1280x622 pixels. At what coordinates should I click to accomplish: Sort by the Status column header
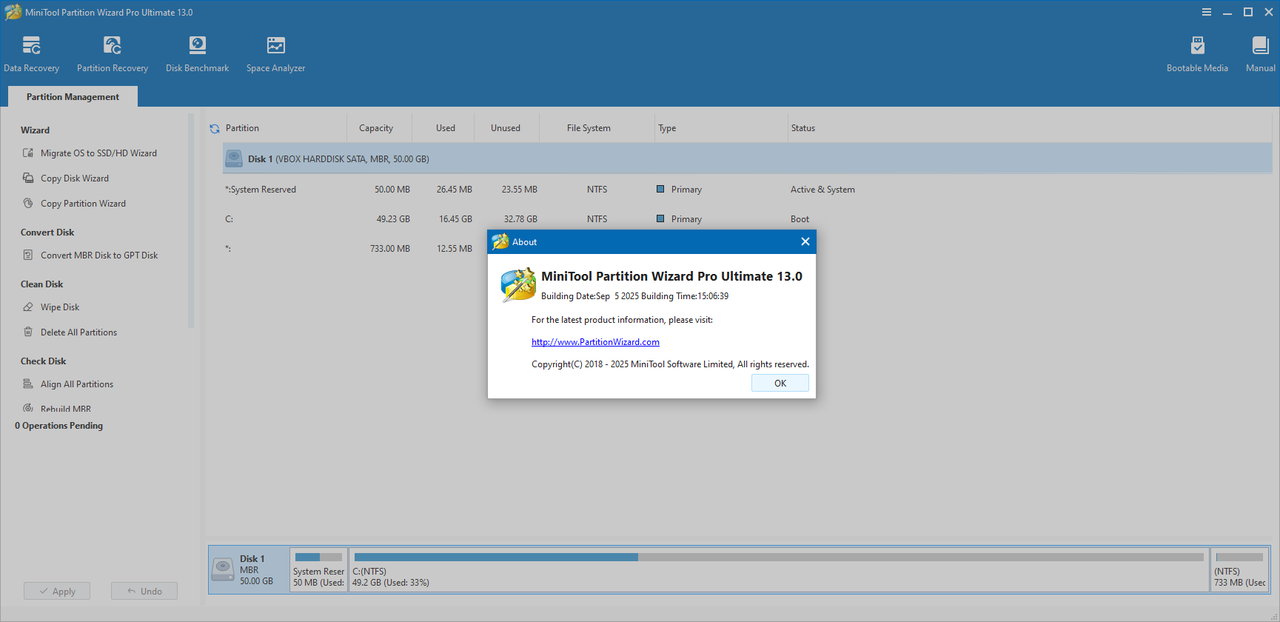tap(803, 128)
